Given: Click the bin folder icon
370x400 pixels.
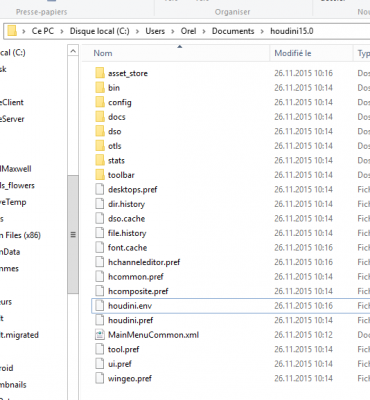Looking at the screenshot, I should tap(100, 88).
